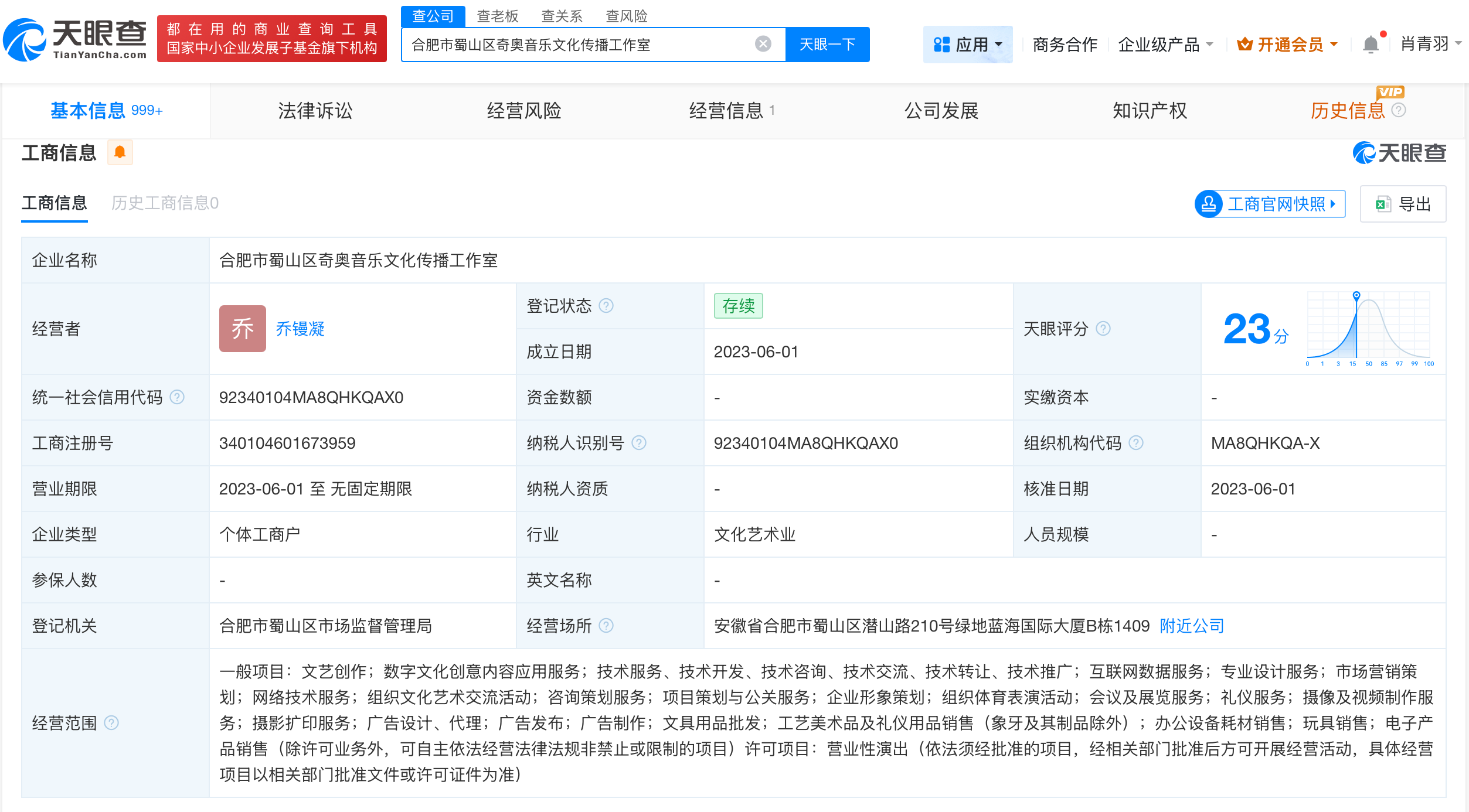Click the Excel icon next to 导出
This screenshot has height=812, width=1469.
click(x=1382, y=204)
